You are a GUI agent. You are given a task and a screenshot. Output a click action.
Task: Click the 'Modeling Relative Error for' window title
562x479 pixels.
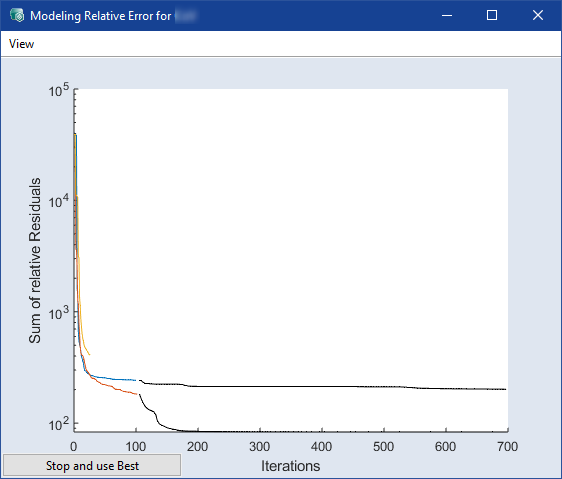[100, 16]
